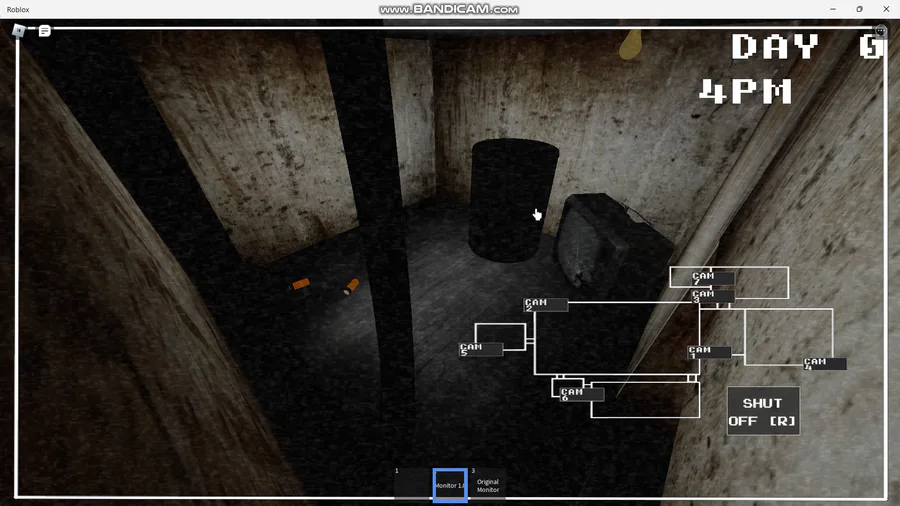Viewport: 900px width, 506px height.
Task: Switch to CAM 6 on the map
Action: (582, 394)
